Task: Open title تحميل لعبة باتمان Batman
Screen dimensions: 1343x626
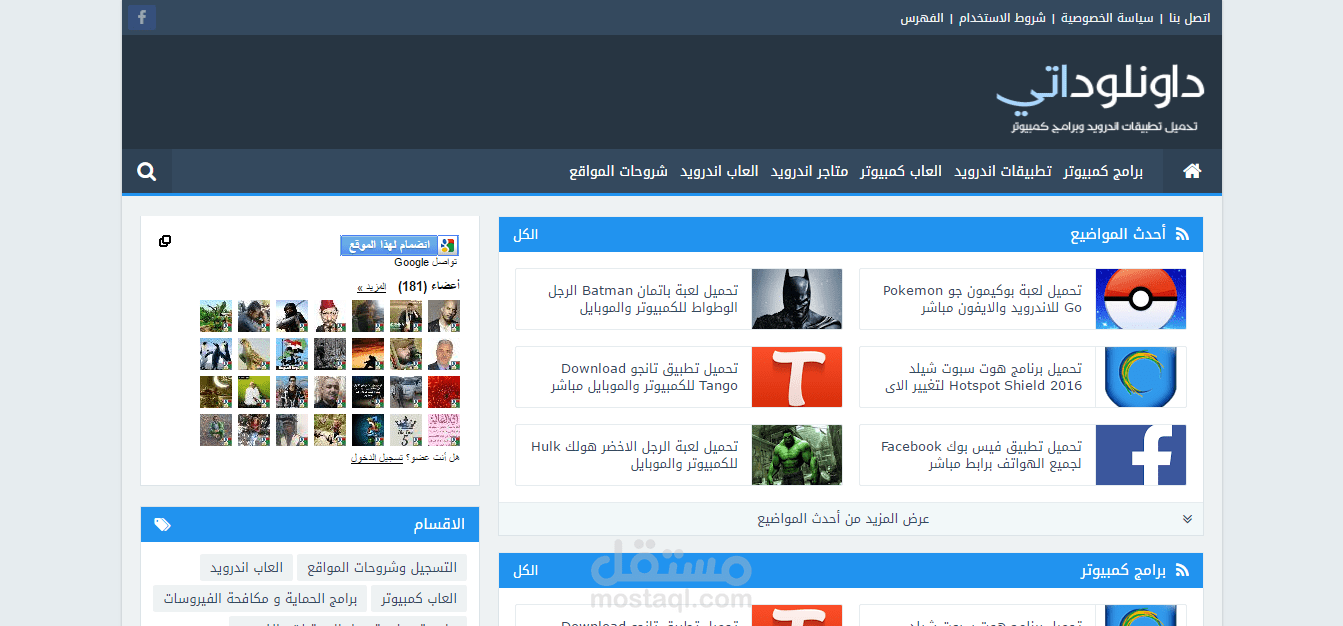Action: click(644, 299)
